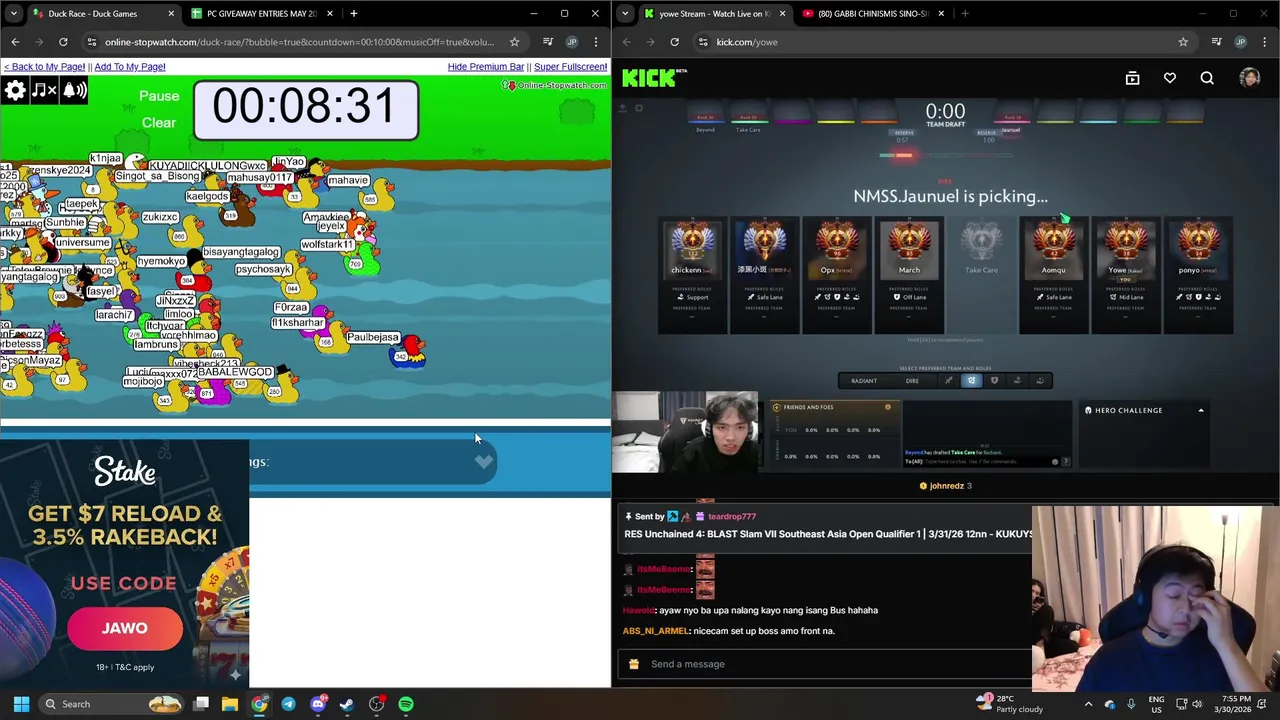Open Task View from the taskbar
The image size is (1280, 720).
coord(201,704)
